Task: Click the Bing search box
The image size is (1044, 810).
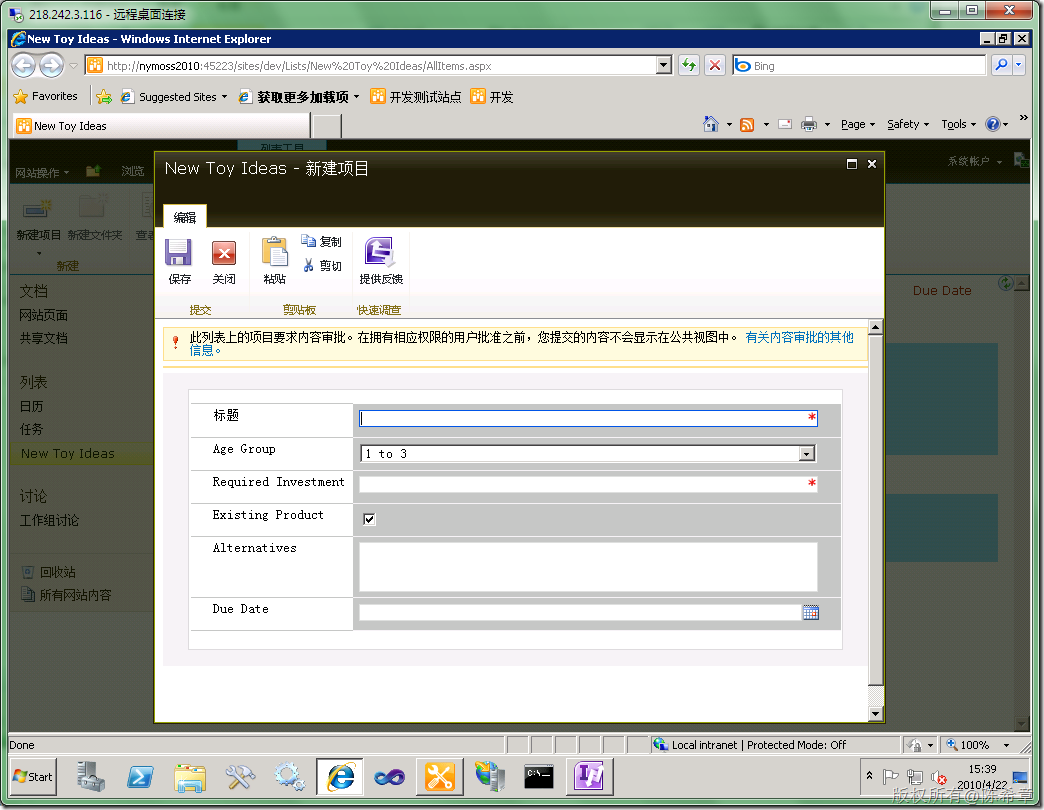Action: click(x=859, y=65)
